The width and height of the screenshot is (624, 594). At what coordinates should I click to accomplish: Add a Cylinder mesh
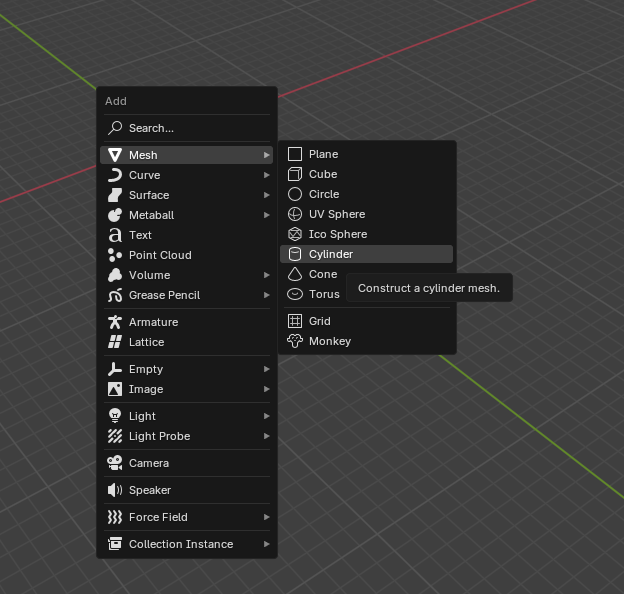[x=331, y=254]
